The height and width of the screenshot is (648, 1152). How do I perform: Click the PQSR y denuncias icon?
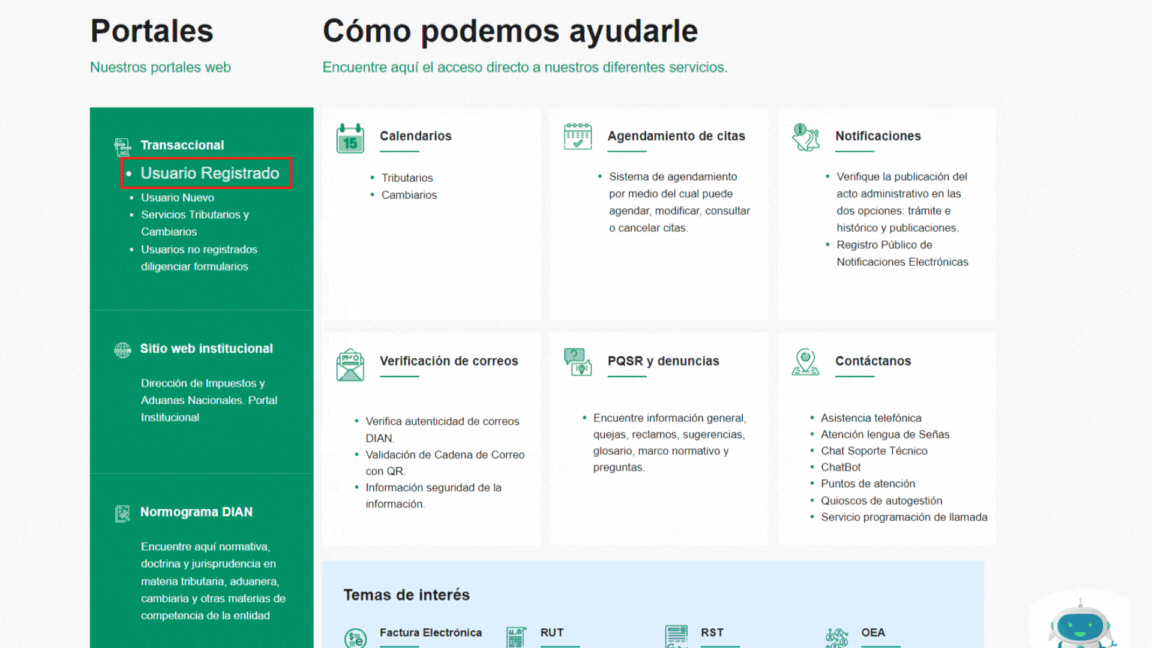[x=577, y=361]
